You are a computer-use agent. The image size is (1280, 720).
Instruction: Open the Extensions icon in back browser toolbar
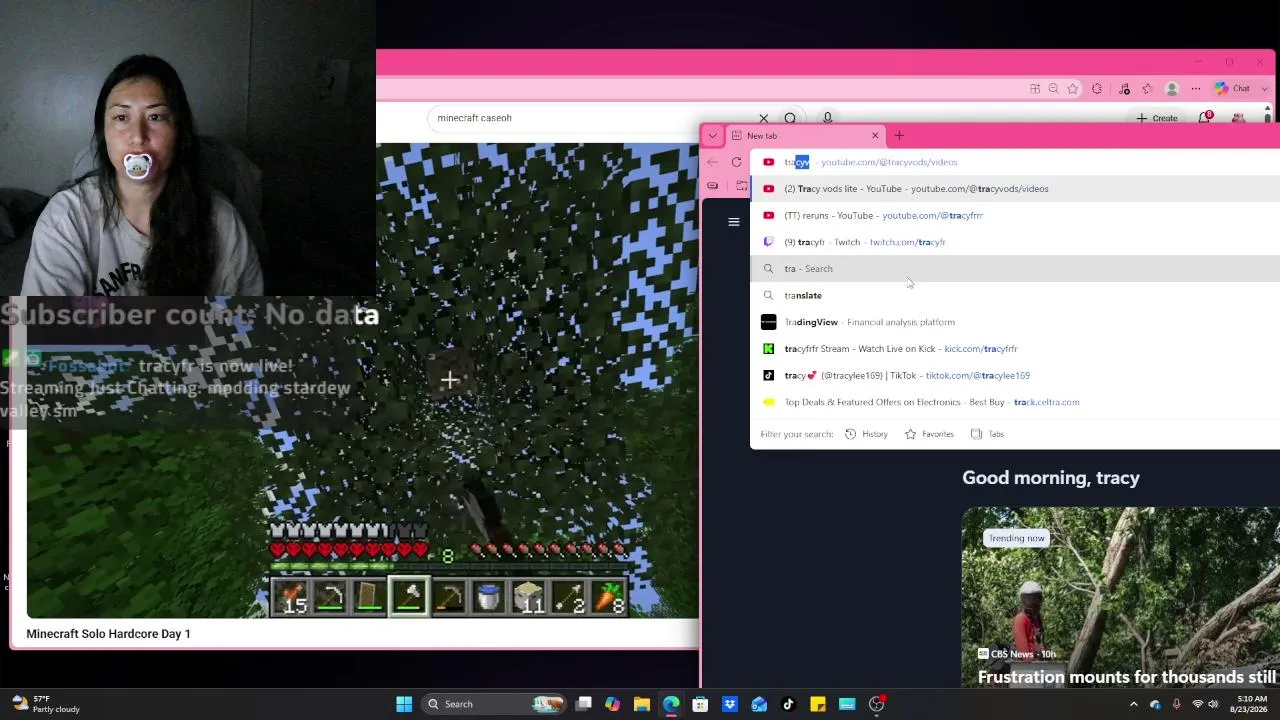(1097, 89)
